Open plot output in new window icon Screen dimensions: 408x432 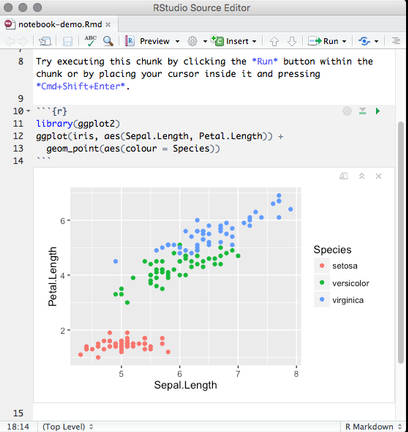click(344, 176)
